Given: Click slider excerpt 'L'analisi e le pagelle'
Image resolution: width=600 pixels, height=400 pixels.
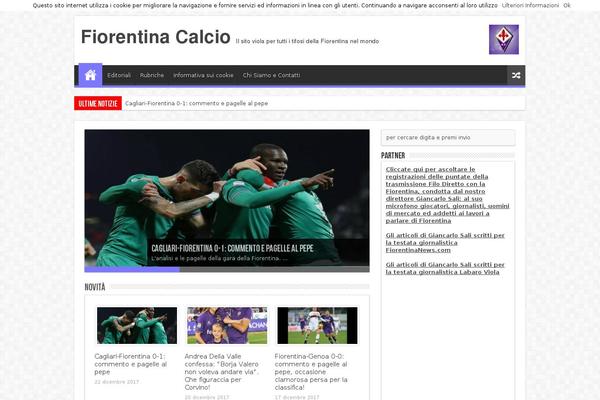Looking at the screenshot, I should [219, 258].
